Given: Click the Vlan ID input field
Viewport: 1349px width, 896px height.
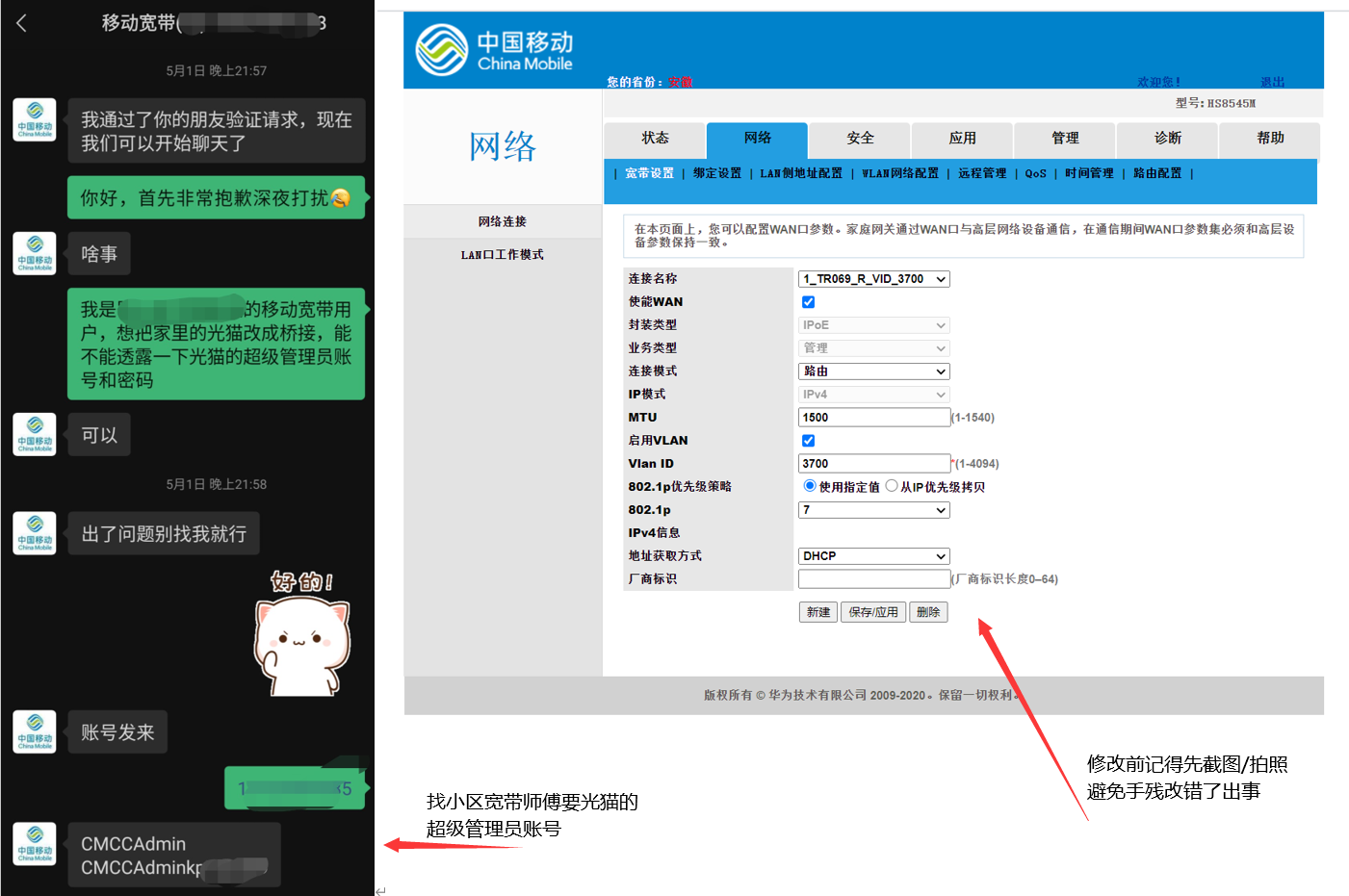Looking at the screenshot, I should [874, 464].
